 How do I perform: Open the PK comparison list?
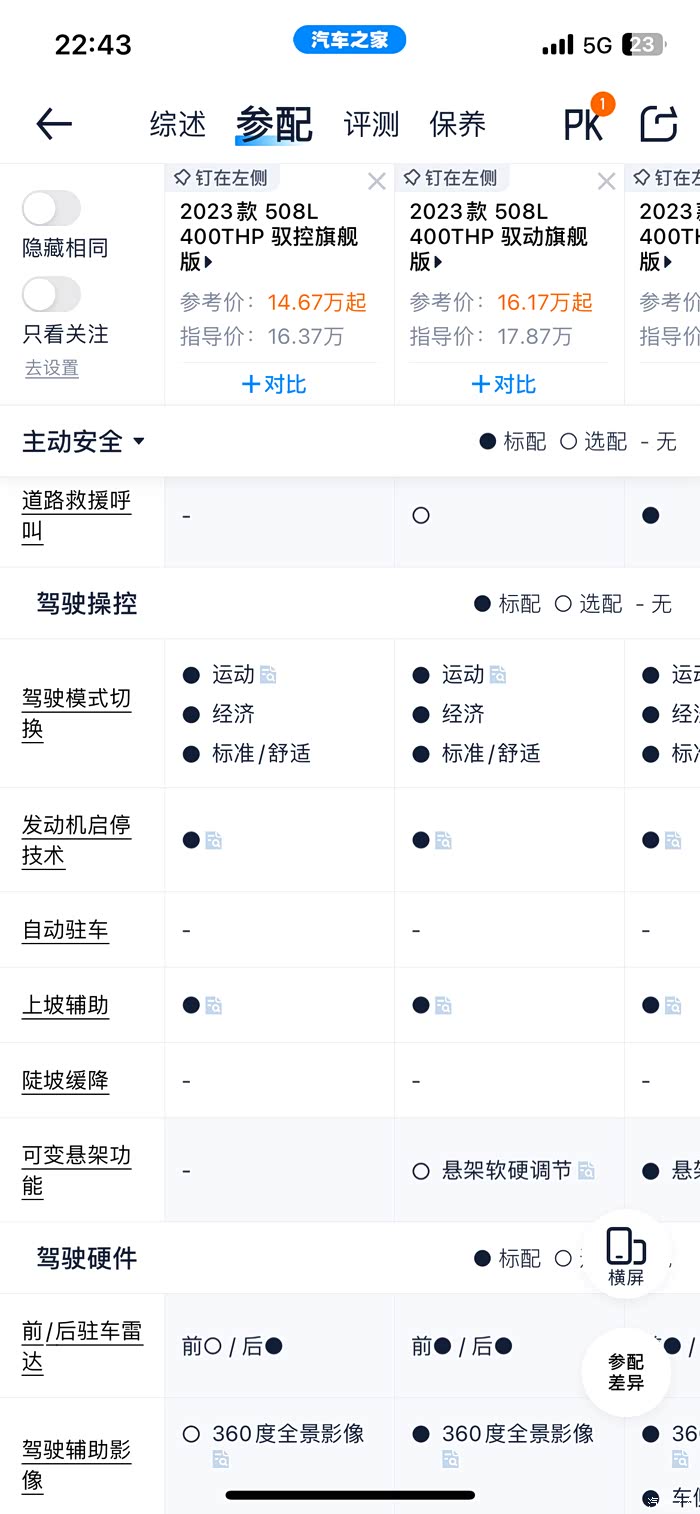tap(585, 124)
